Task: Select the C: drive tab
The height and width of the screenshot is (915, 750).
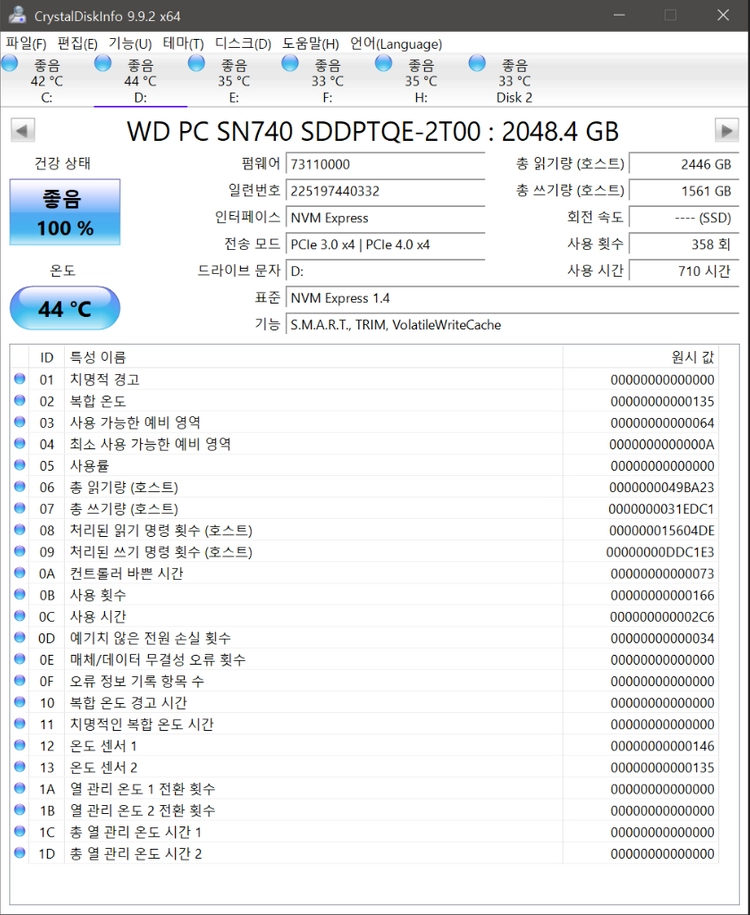Action: click(47, 81)
